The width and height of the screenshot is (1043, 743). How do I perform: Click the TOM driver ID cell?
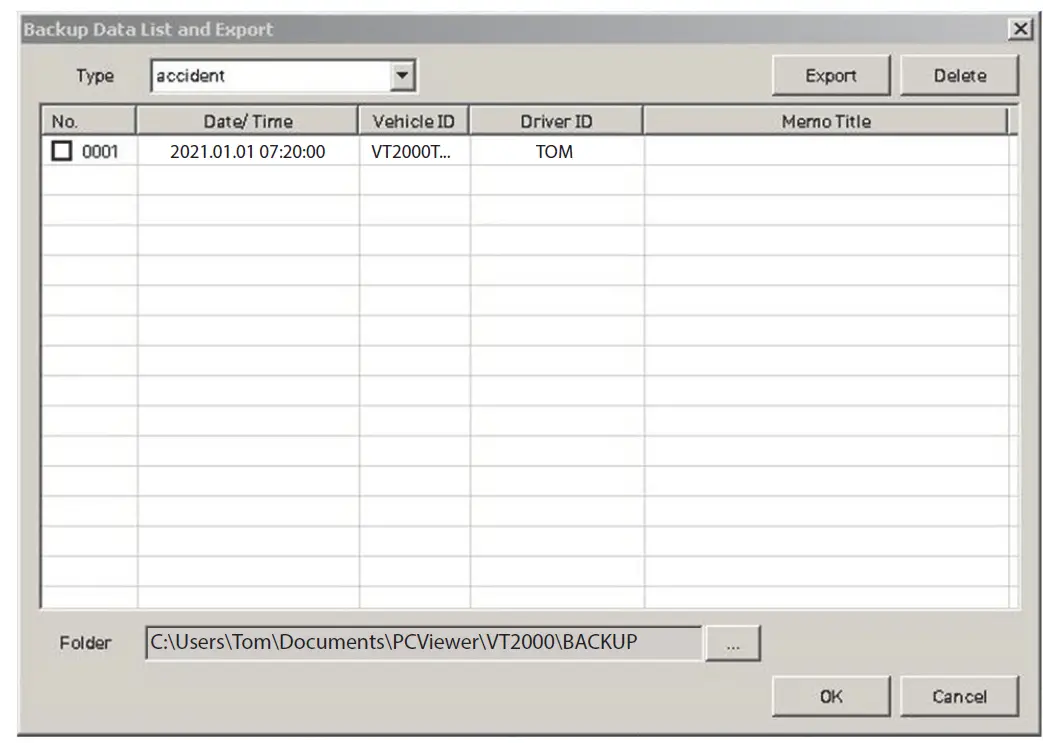point(556,151)
